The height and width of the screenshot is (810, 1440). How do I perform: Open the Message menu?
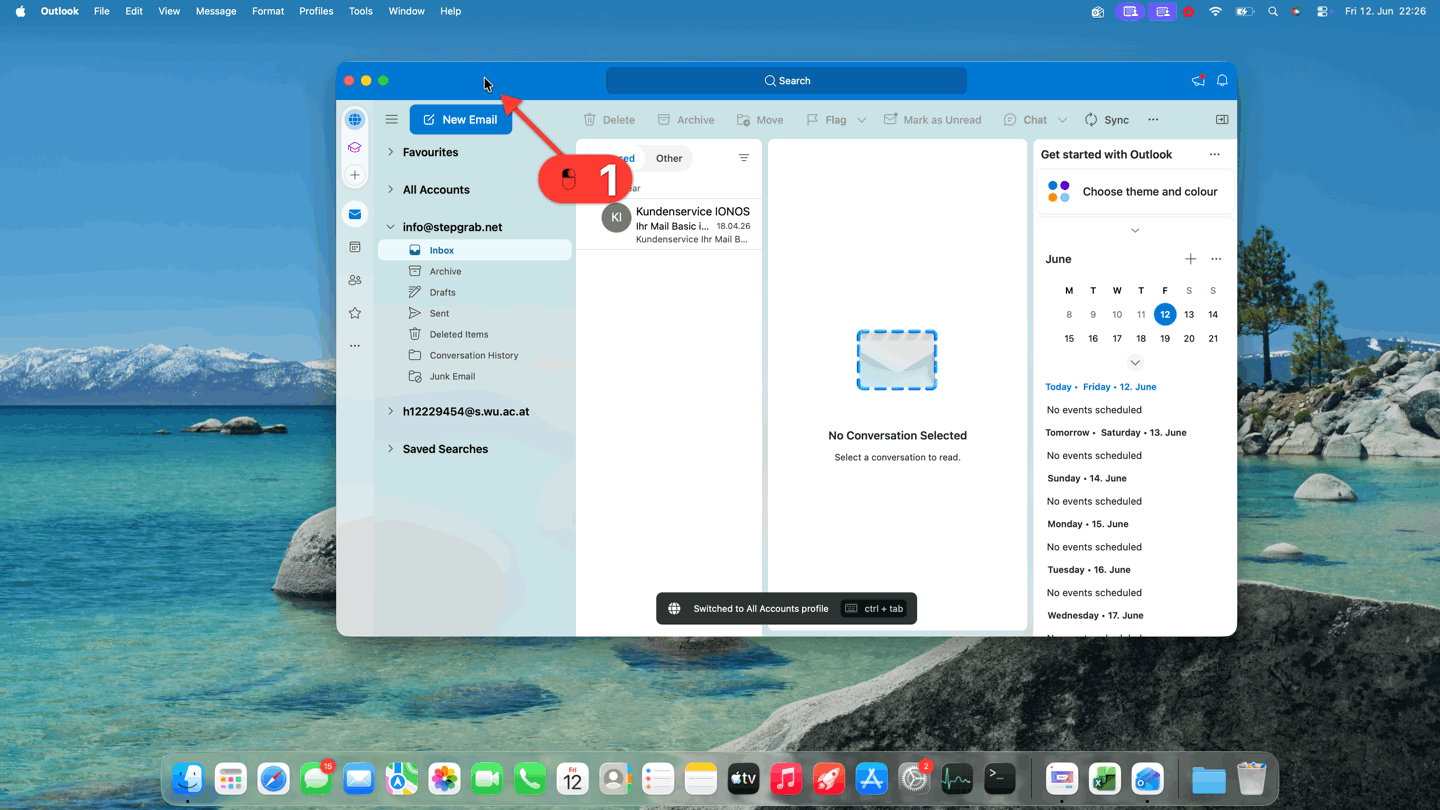[x=216, y=11]
